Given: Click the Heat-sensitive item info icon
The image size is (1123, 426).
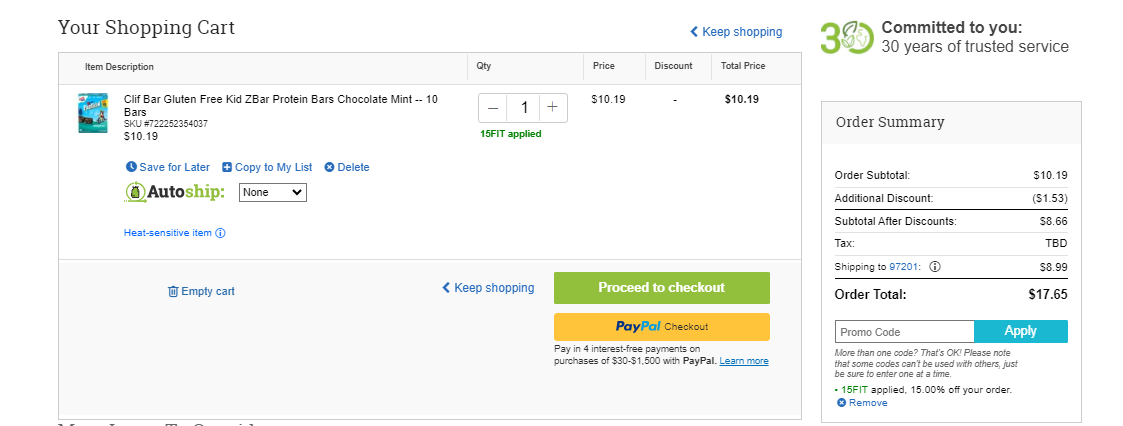Looking at the screenshot, I should (221, 233).
